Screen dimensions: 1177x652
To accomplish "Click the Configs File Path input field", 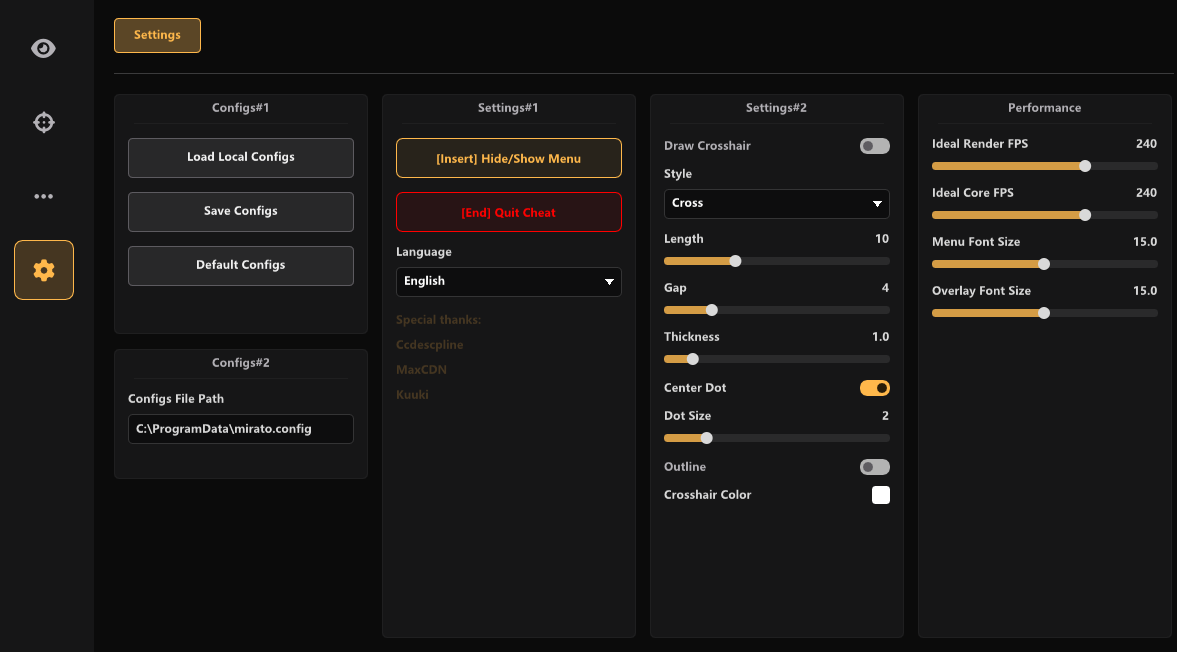I will pyautogui.click(x=241, y=429).
